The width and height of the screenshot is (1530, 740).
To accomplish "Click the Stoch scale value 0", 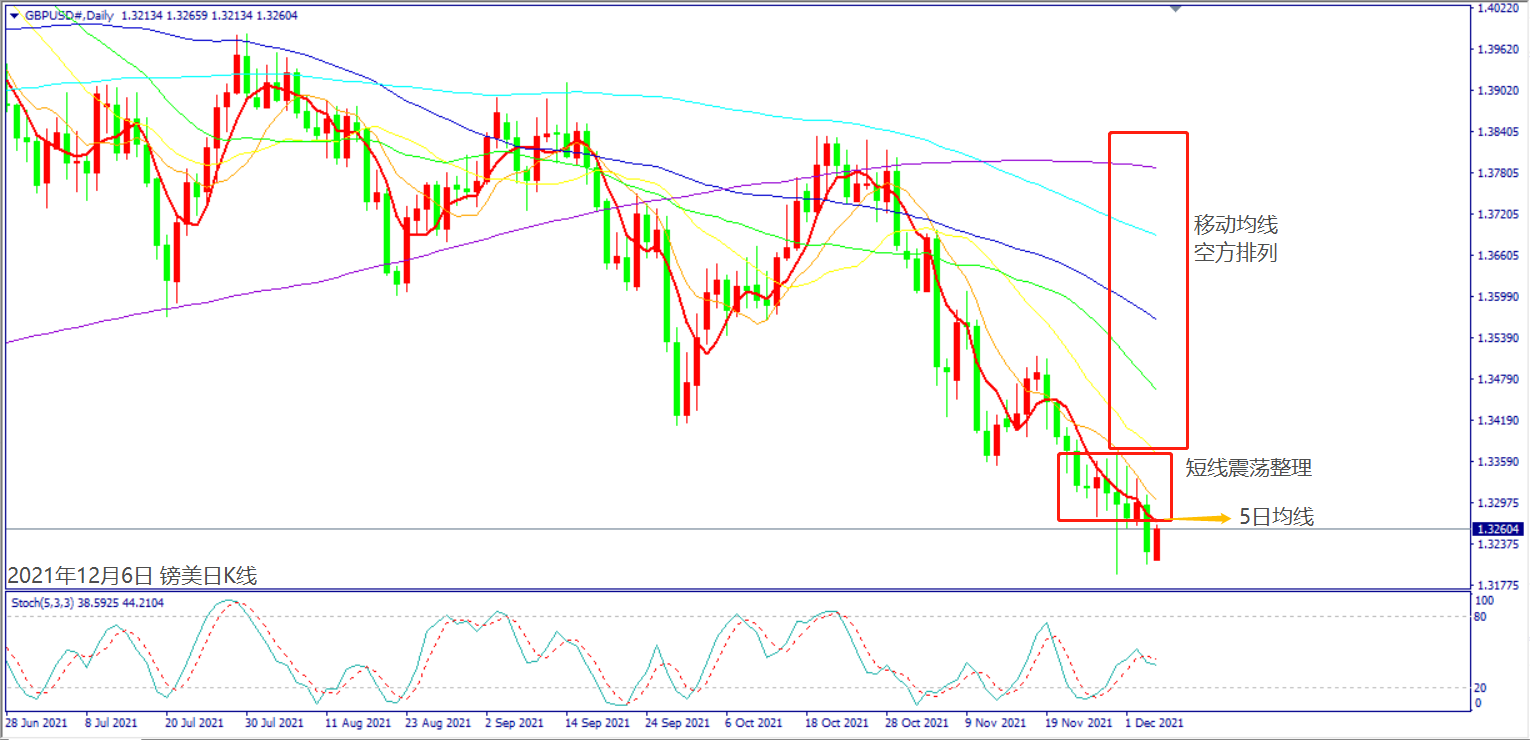I will click(1479, 703).
